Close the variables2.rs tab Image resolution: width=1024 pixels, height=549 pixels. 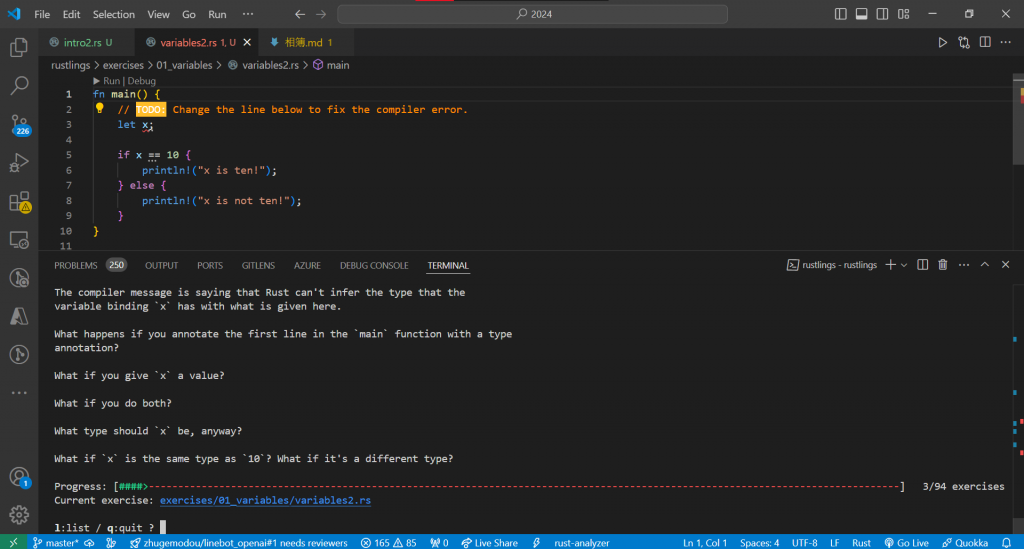point(247,42)
